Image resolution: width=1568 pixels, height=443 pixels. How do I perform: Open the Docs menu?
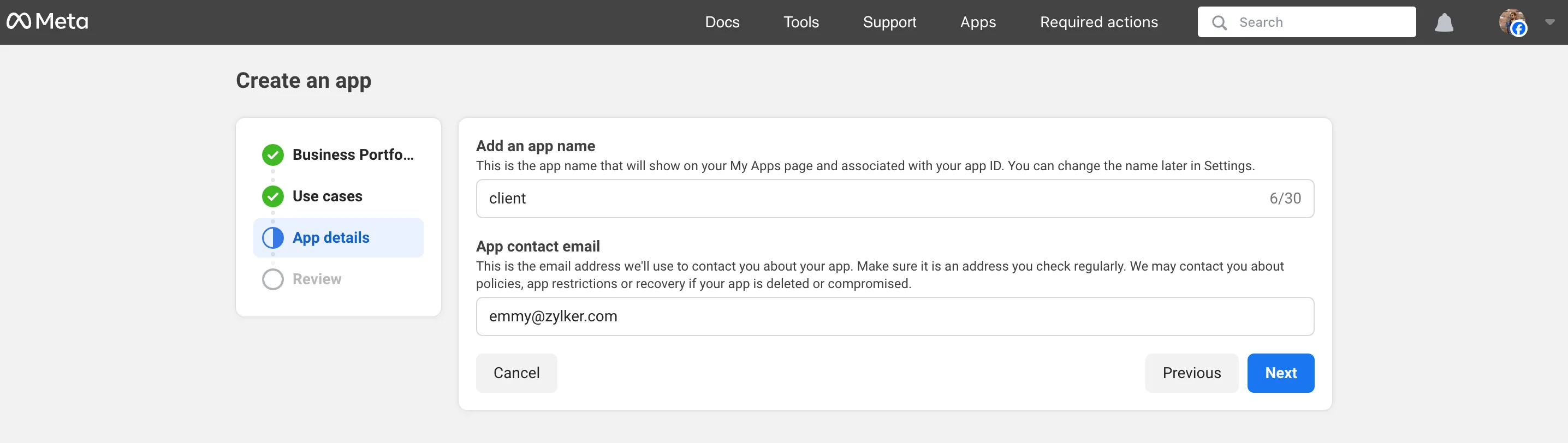pyautogui.click(x=722, y=22)
